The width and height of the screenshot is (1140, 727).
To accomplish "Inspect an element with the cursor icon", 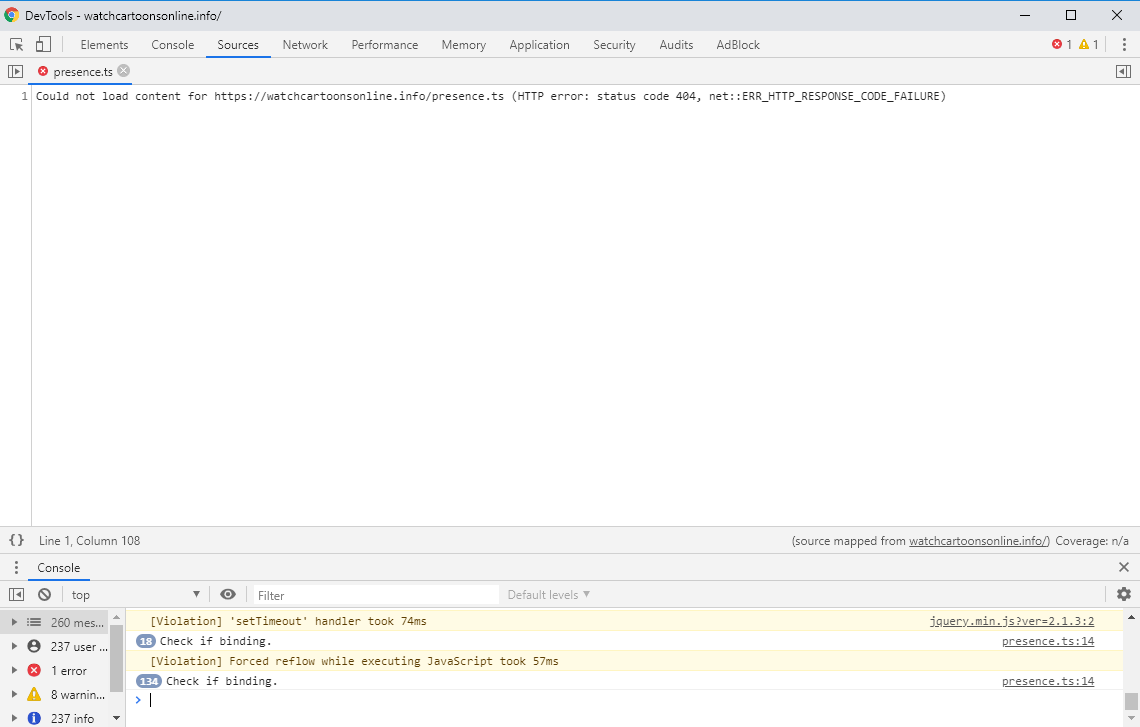I will [x=15, y=44].
